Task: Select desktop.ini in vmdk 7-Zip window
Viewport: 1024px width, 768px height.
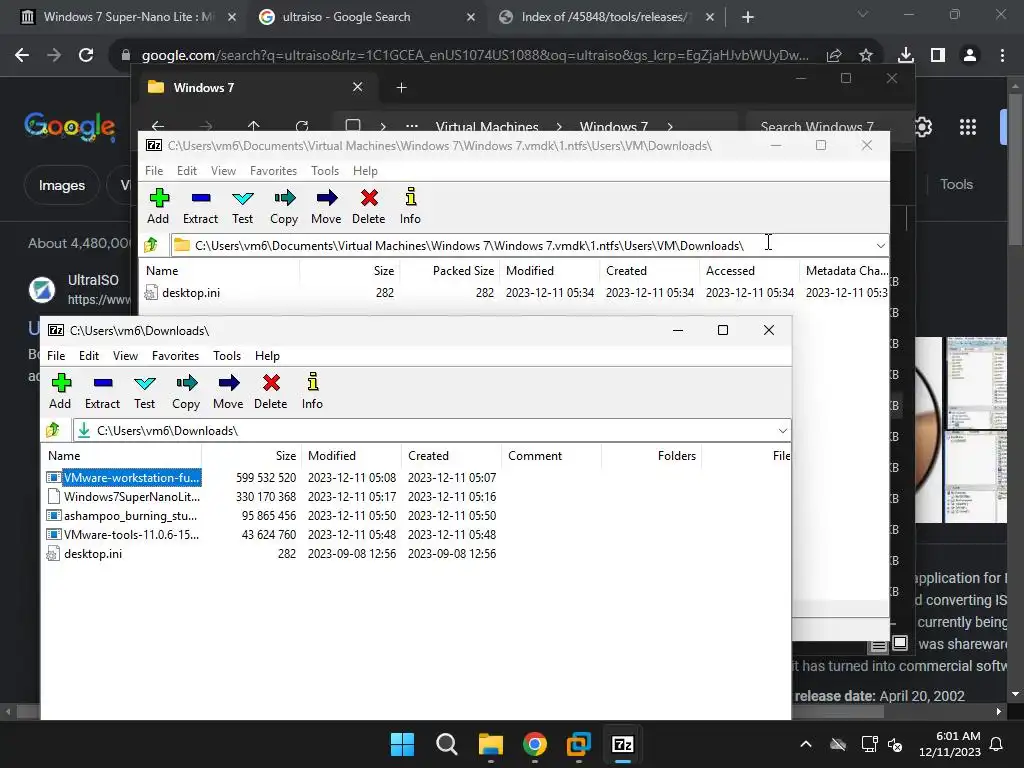Action: (x=191, y=293)
